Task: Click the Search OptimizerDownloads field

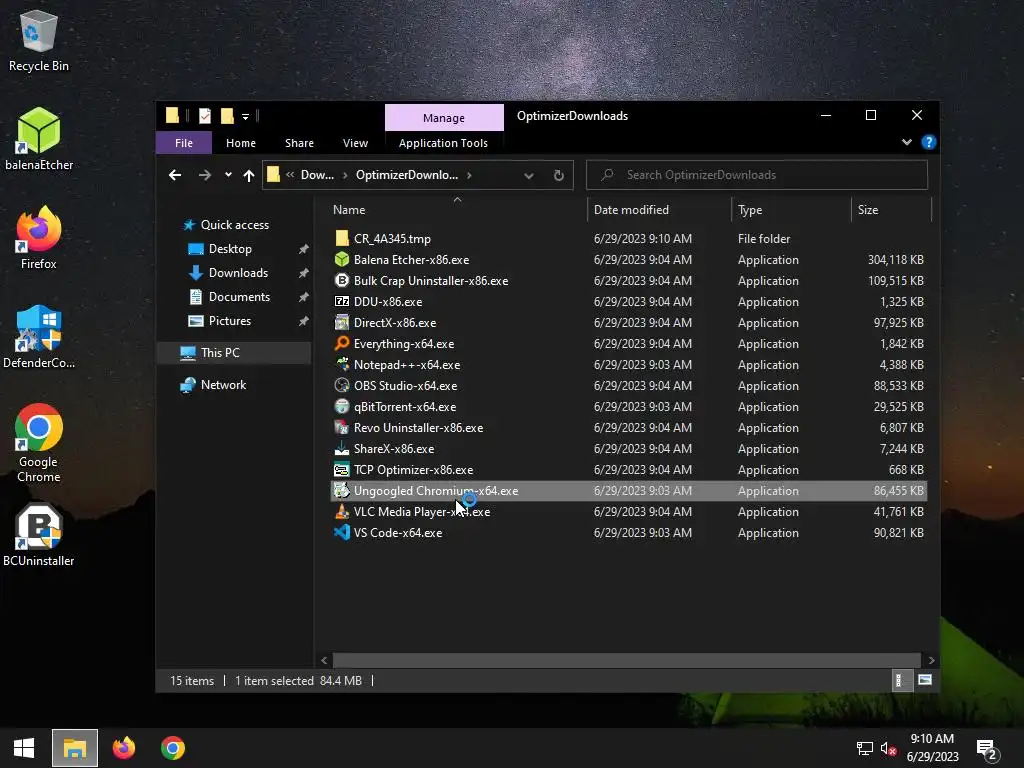Action: click(757, 175)
